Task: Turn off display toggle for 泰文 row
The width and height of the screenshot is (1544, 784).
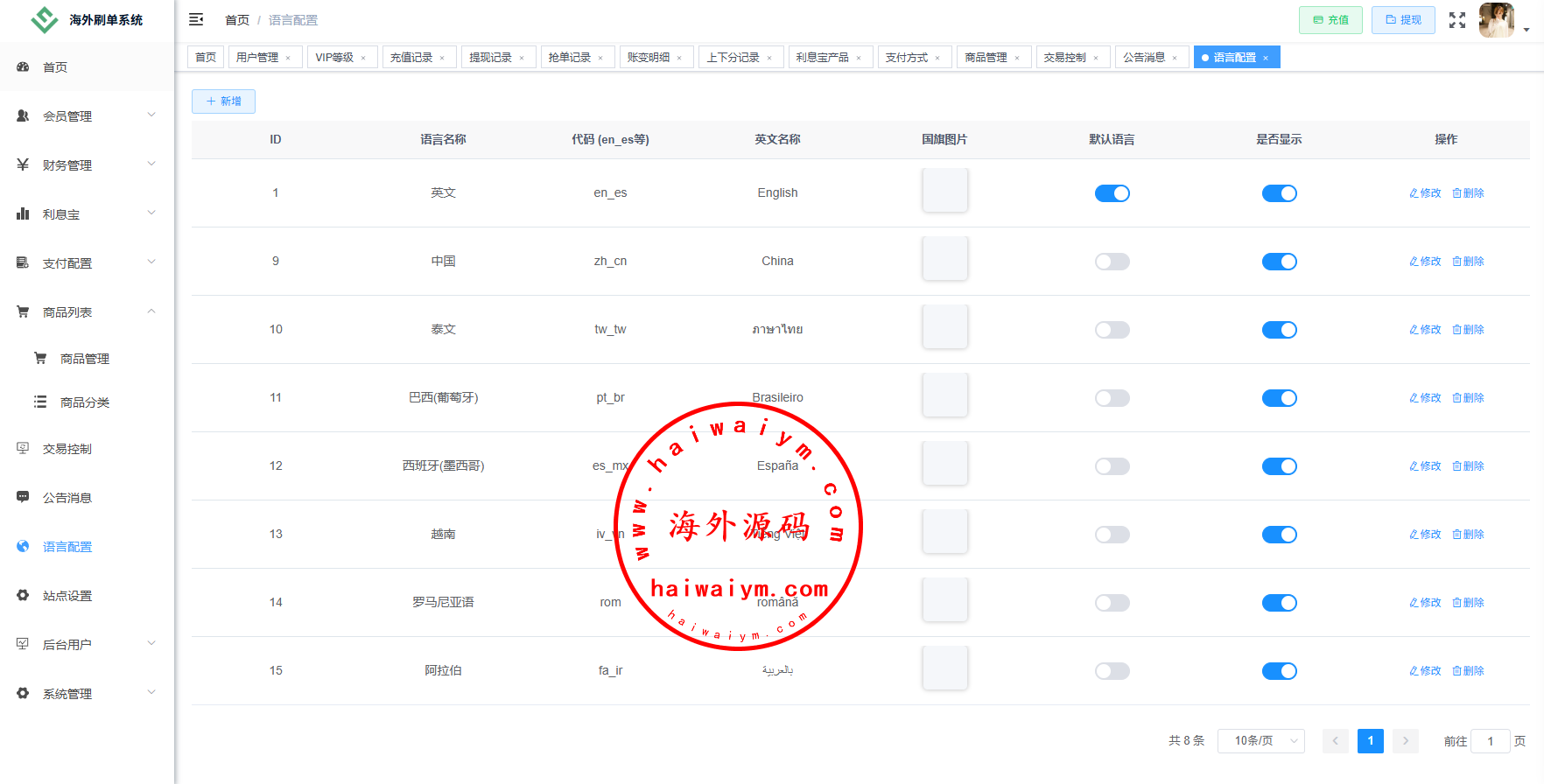Action: tap(1279, 330)
